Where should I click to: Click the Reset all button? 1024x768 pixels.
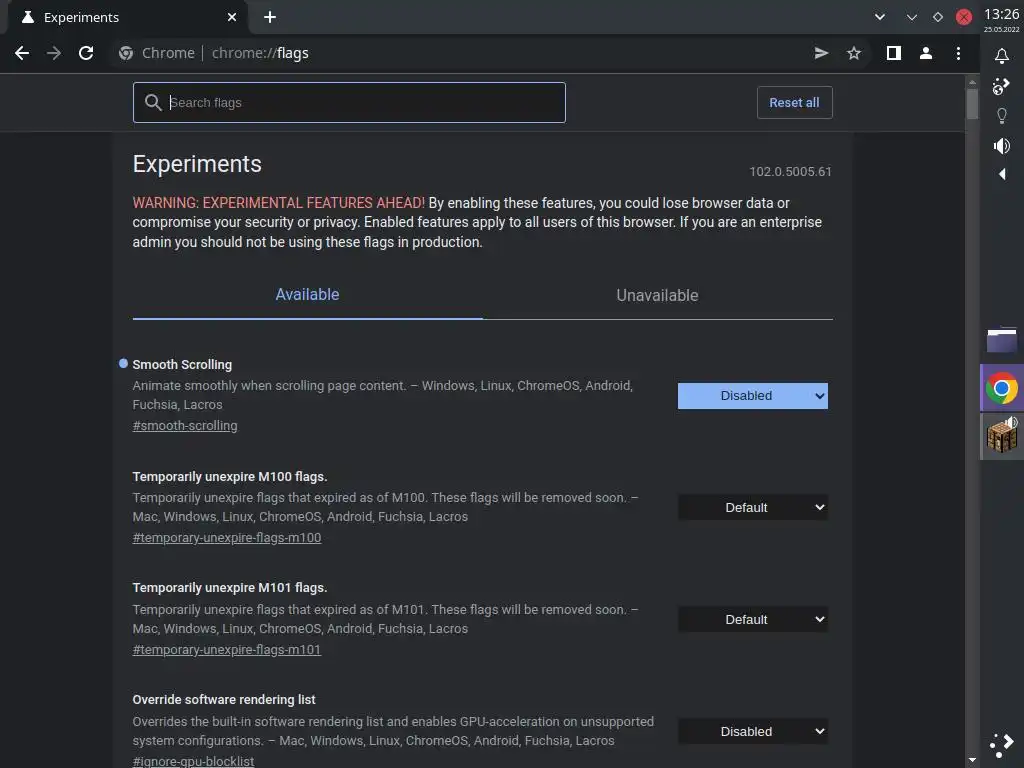tap(794, 103)
